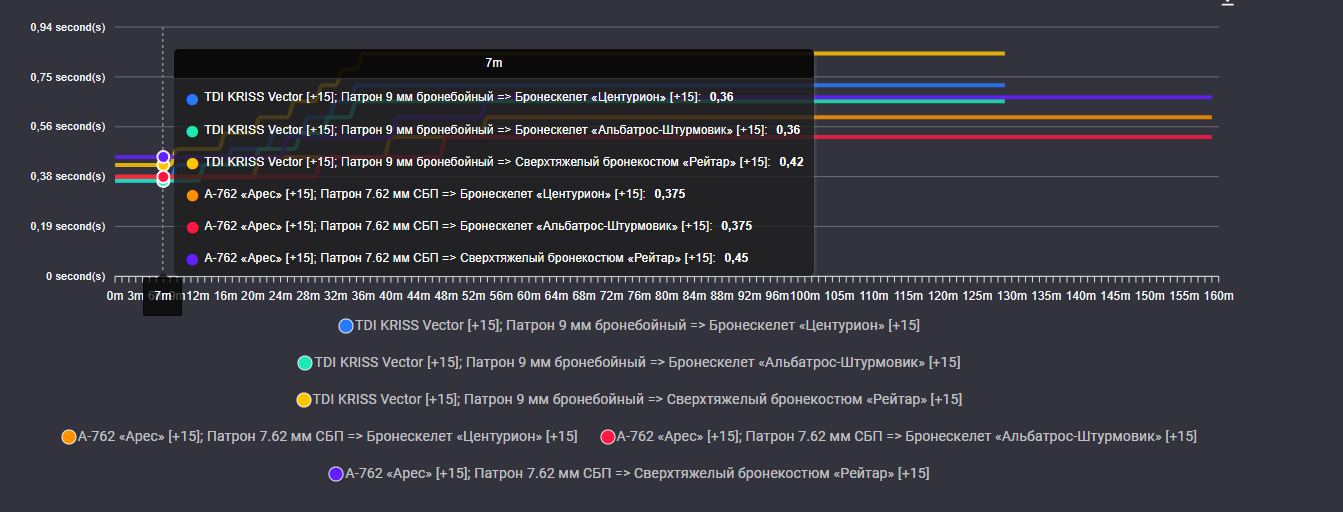Click x-axis label '125m'
The image size is (1343, 512).
coord(977,297)
